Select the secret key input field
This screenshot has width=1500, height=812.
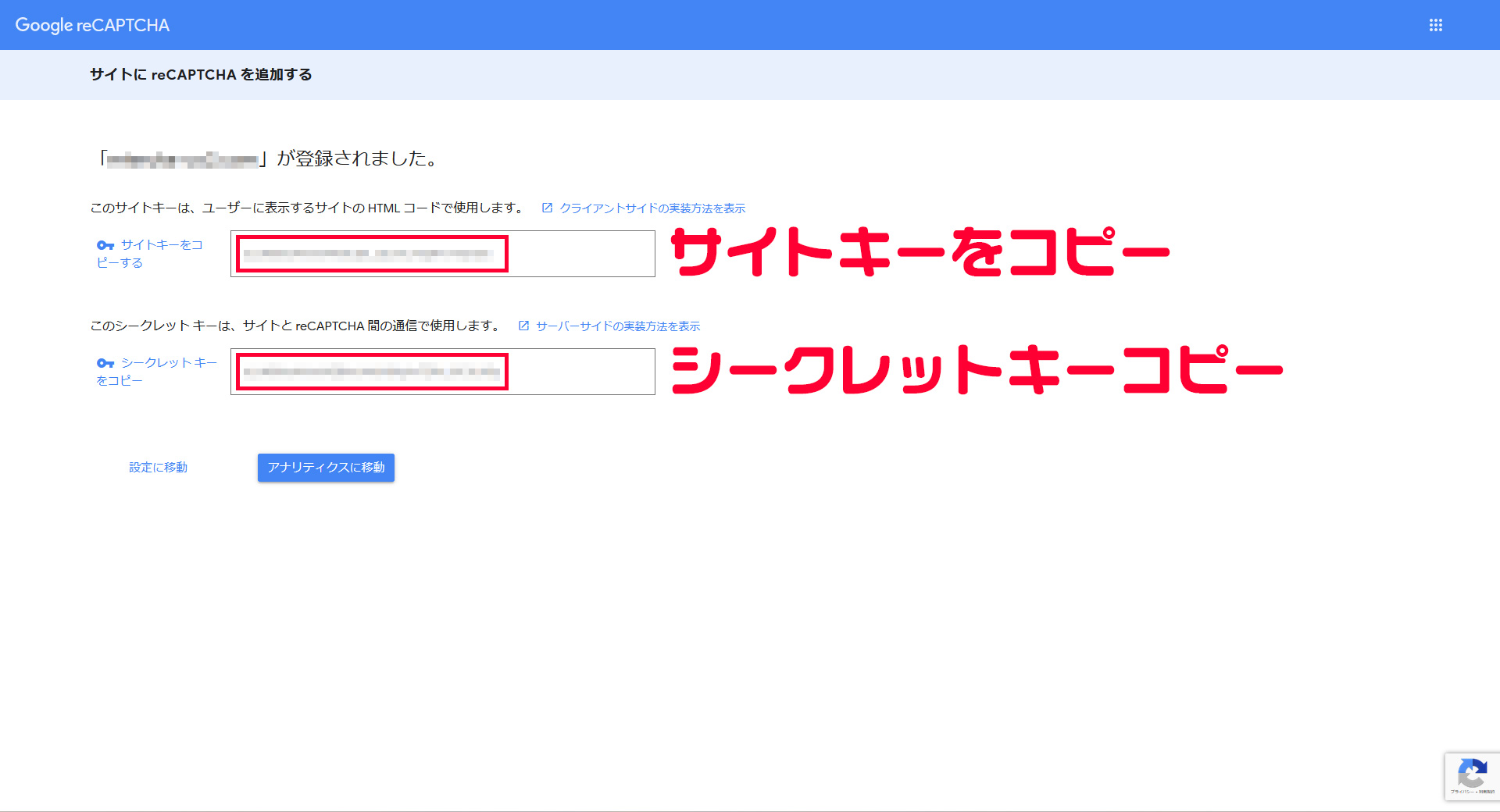click(442, 372)
